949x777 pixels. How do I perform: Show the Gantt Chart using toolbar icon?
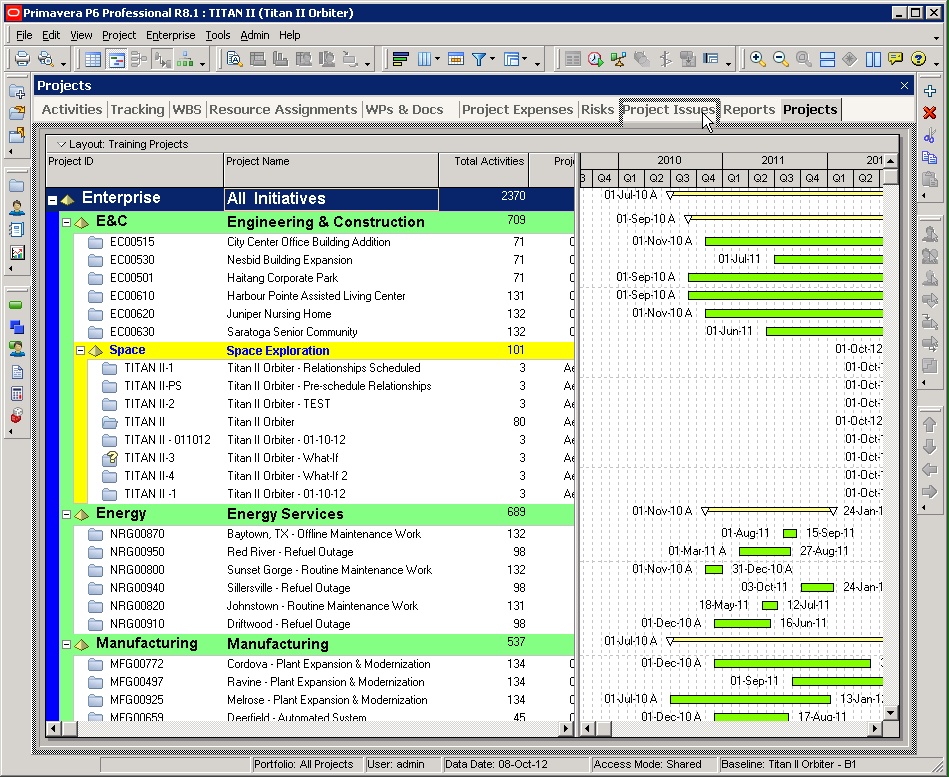coord(116,59)
